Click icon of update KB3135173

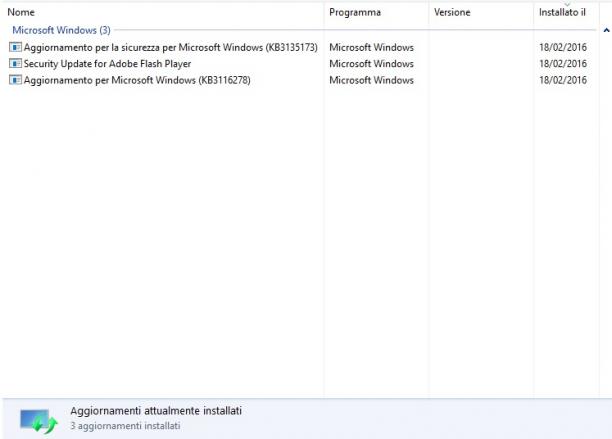[x=15, y=47]
